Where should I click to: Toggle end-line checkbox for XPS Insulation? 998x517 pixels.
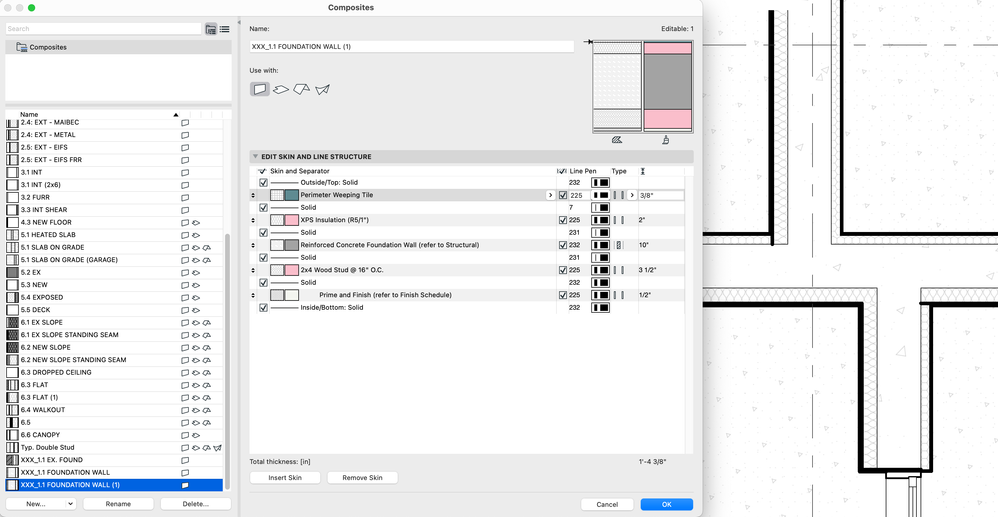(563, 220)
